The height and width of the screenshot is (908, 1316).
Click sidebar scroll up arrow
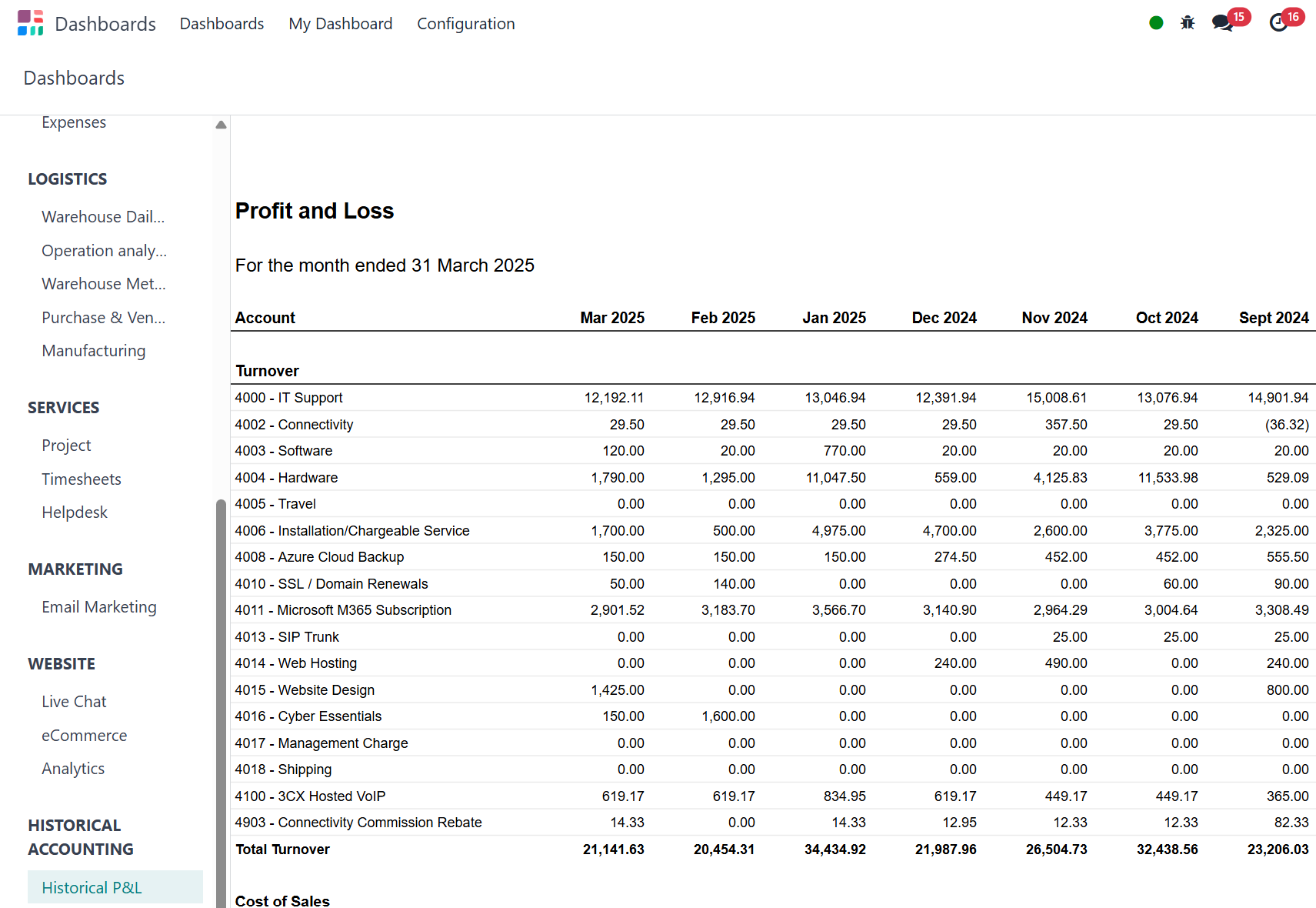coord(221,125)
